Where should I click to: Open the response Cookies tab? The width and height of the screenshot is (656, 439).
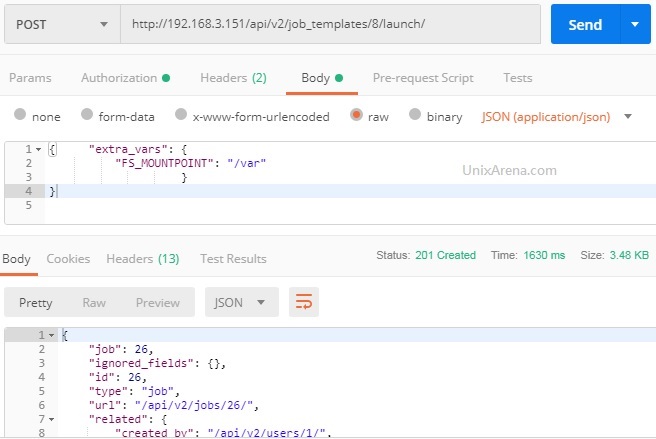[68, 259]
